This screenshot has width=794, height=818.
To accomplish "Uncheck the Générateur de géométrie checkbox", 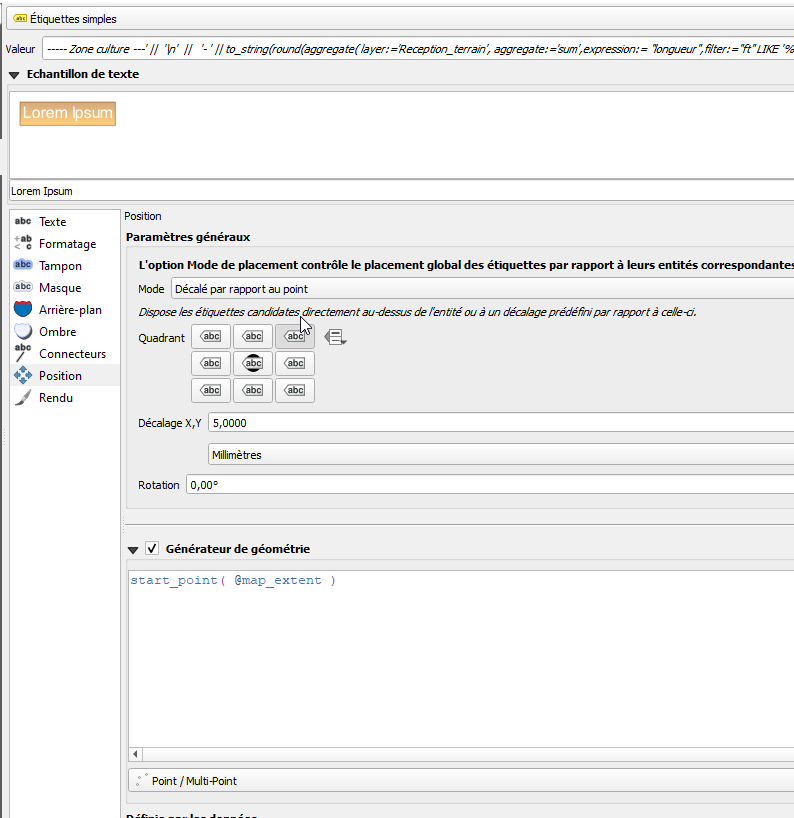I will pos(152,549).
